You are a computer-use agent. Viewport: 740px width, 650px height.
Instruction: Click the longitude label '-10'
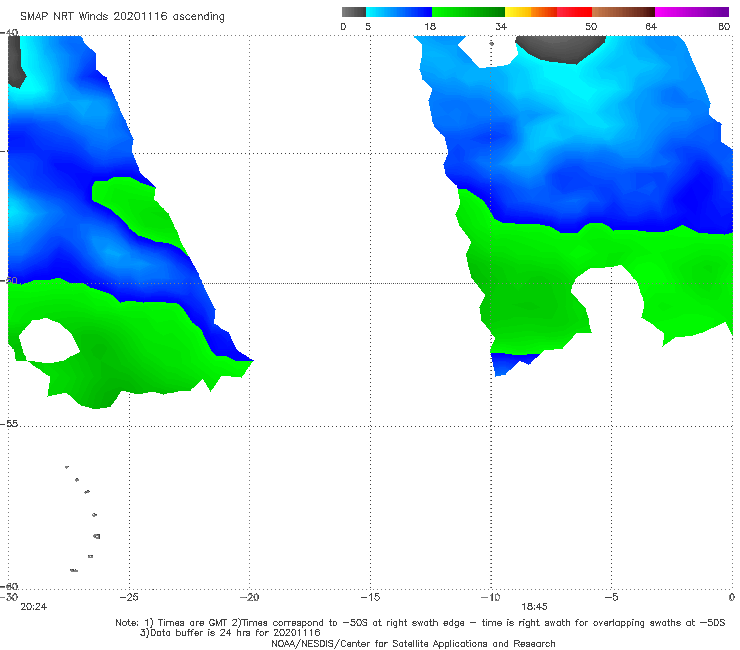pyautogui.click(x=490, y=597)
